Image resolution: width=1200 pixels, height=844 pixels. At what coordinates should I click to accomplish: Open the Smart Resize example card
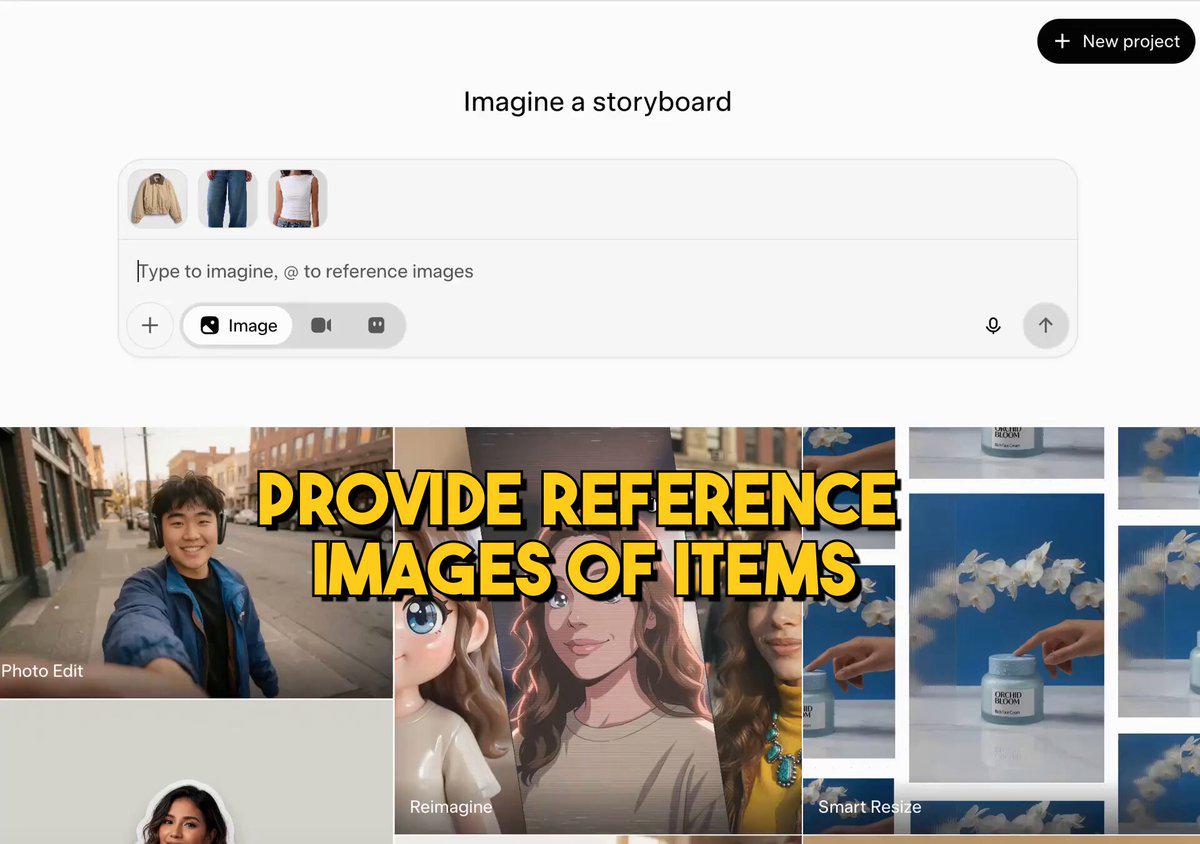coord(1002,630)
